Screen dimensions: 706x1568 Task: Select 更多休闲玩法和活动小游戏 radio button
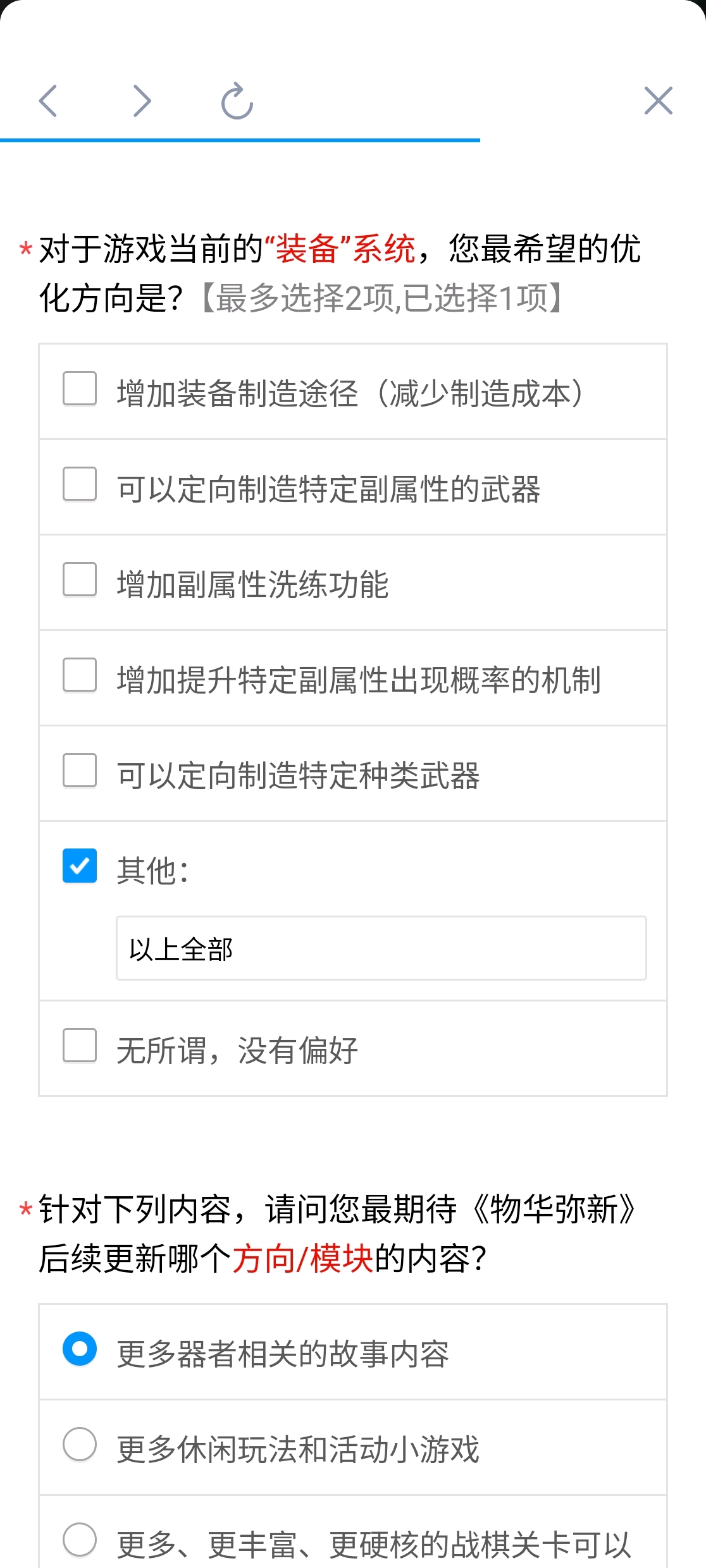point(80,1444)
